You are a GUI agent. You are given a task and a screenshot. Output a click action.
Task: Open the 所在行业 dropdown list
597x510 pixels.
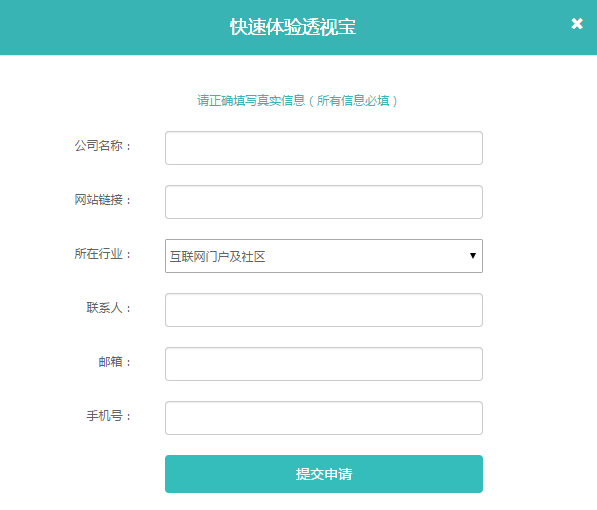click(x=324, y=256)
